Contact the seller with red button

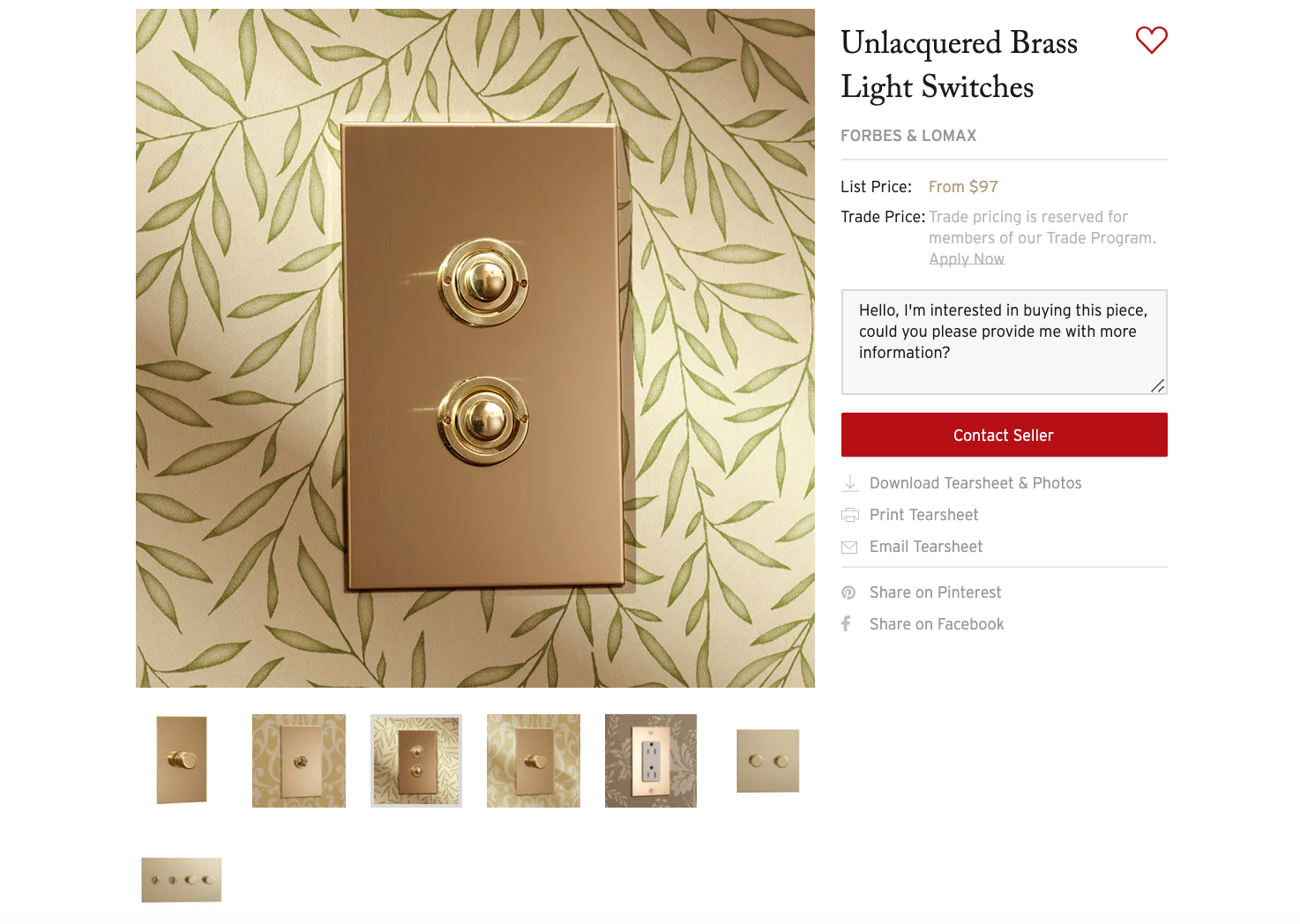(1004, 435)
